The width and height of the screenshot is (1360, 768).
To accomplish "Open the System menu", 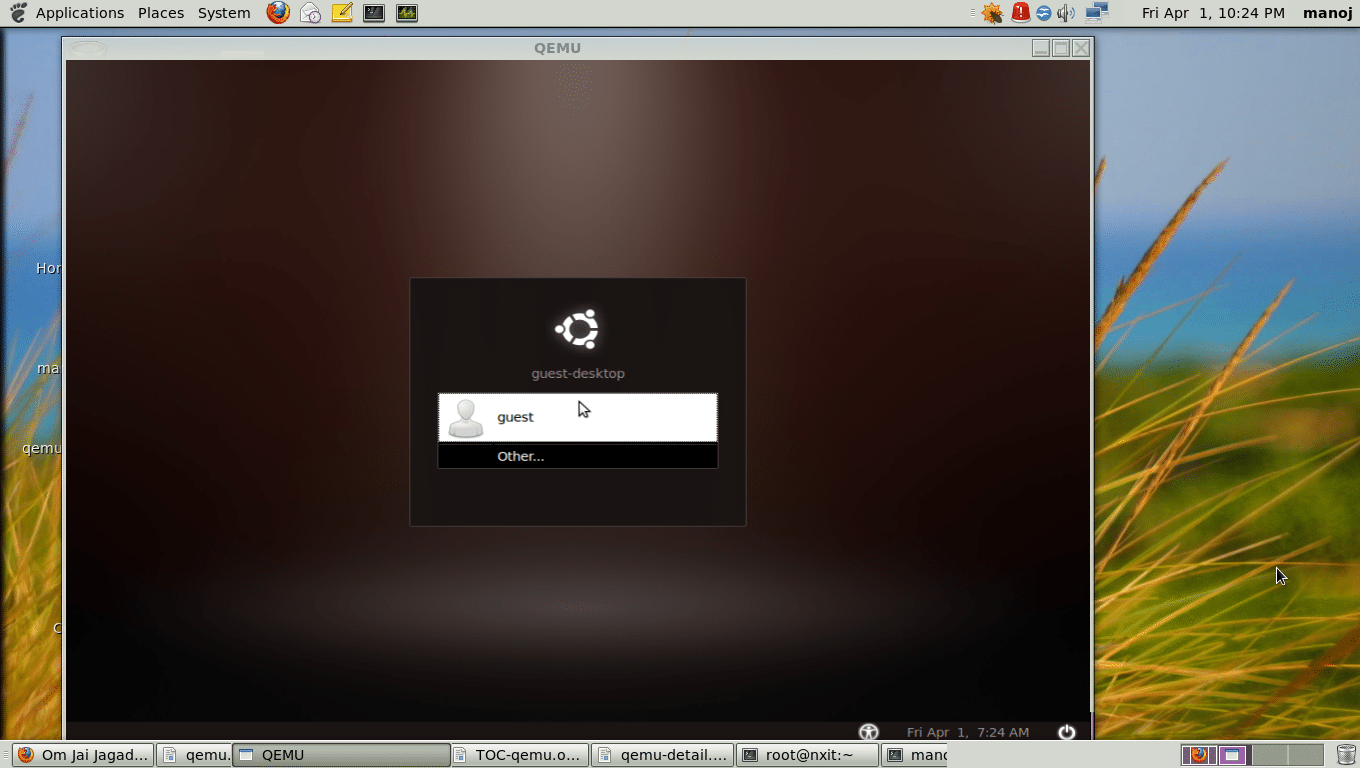I will (224, 13).
